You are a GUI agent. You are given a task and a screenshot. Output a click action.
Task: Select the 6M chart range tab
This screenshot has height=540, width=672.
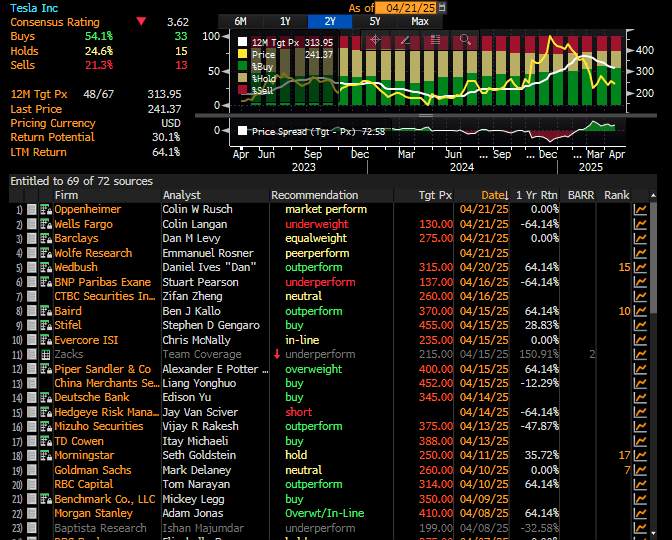tap(240, 21)
